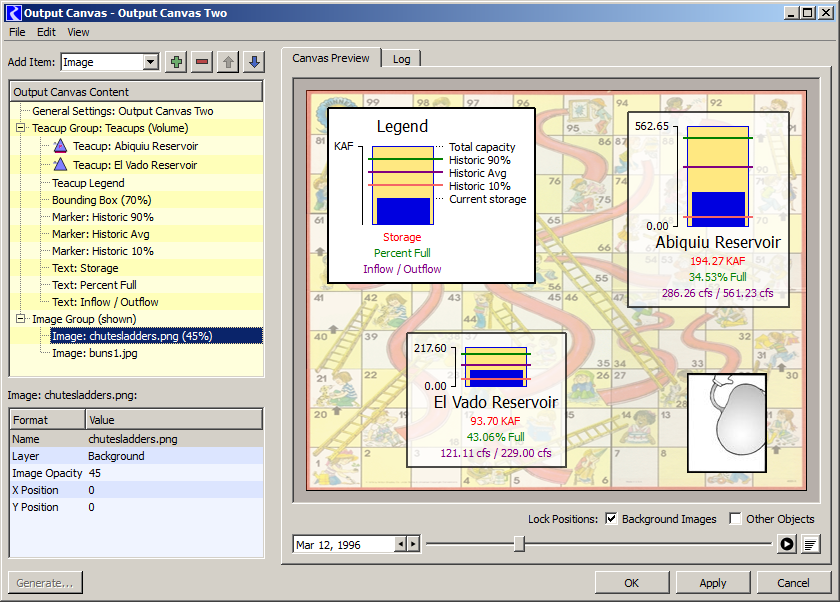Collapse the Image Group tree node

20,319
